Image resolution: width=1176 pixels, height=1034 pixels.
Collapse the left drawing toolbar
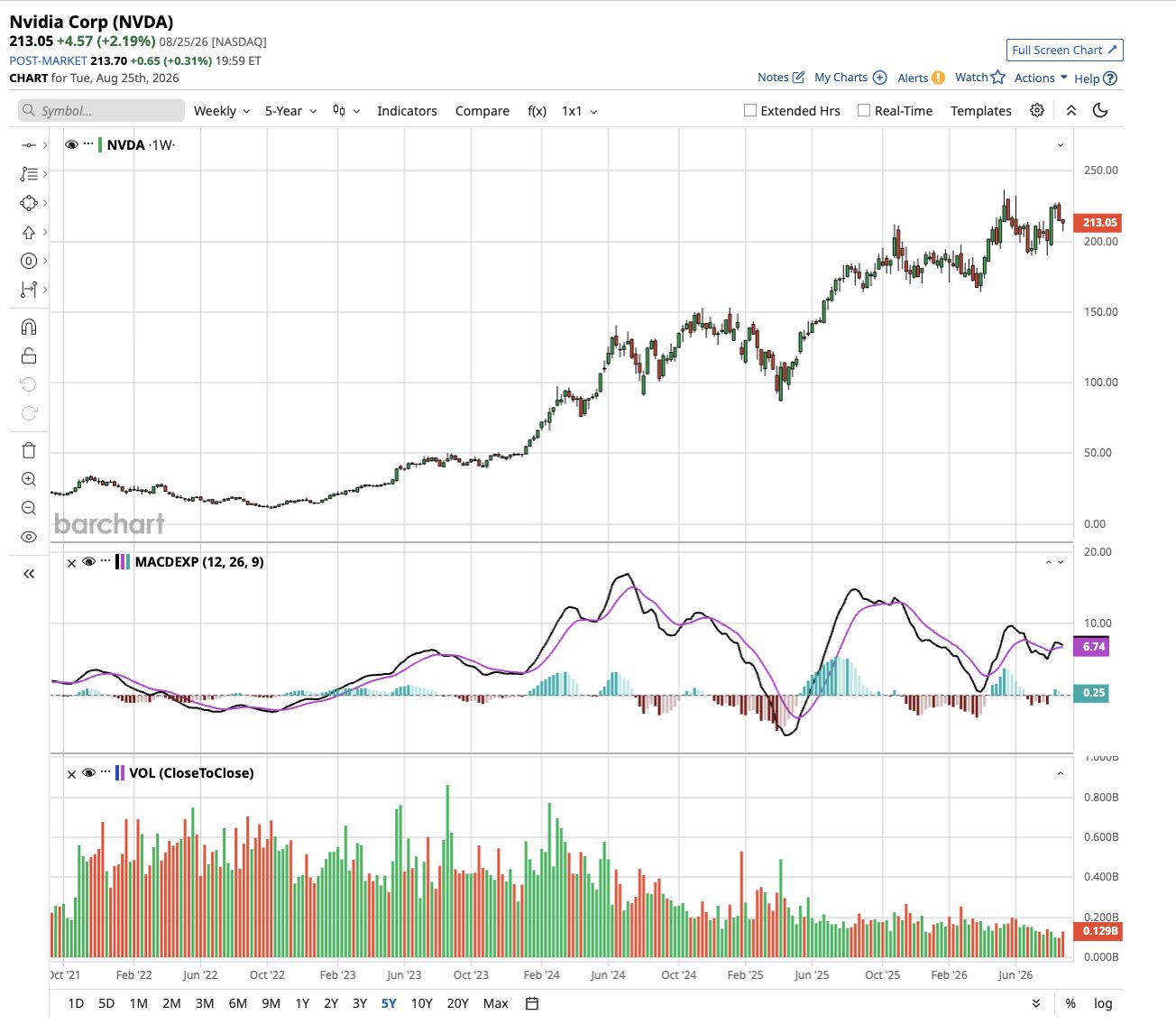click(x=29, y=574)
